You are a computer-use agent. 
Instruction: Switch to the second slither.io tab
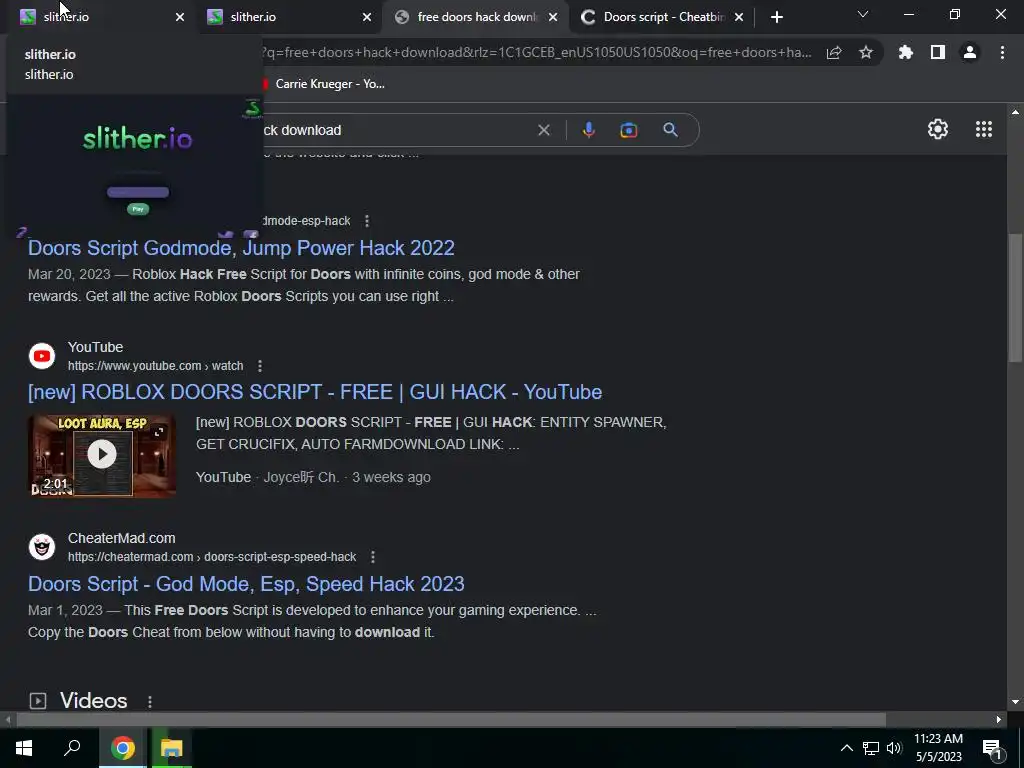[x=287, y=17]
